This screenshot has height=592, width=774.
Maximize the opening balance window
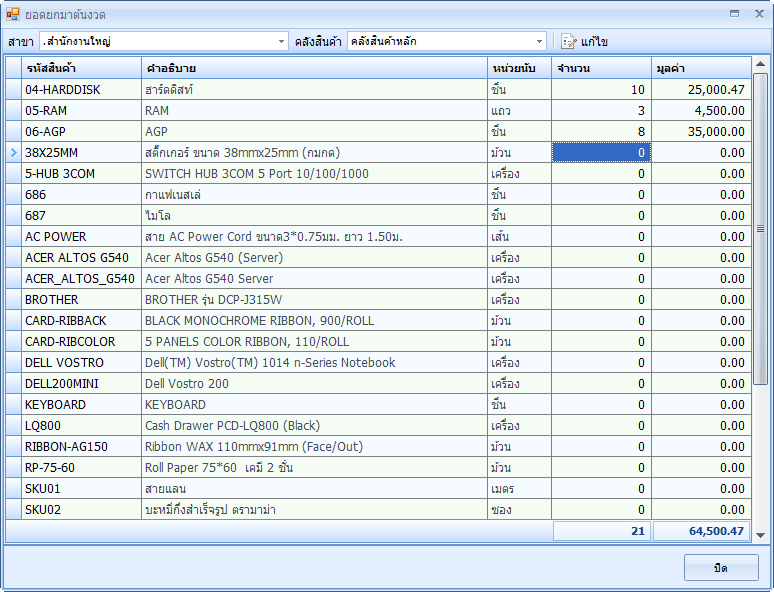coord(735,14)
